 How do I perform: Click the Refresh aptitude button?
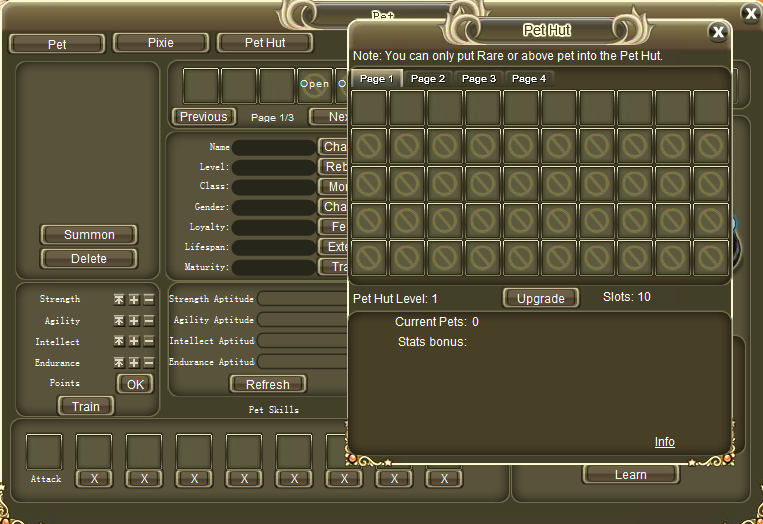267,384
